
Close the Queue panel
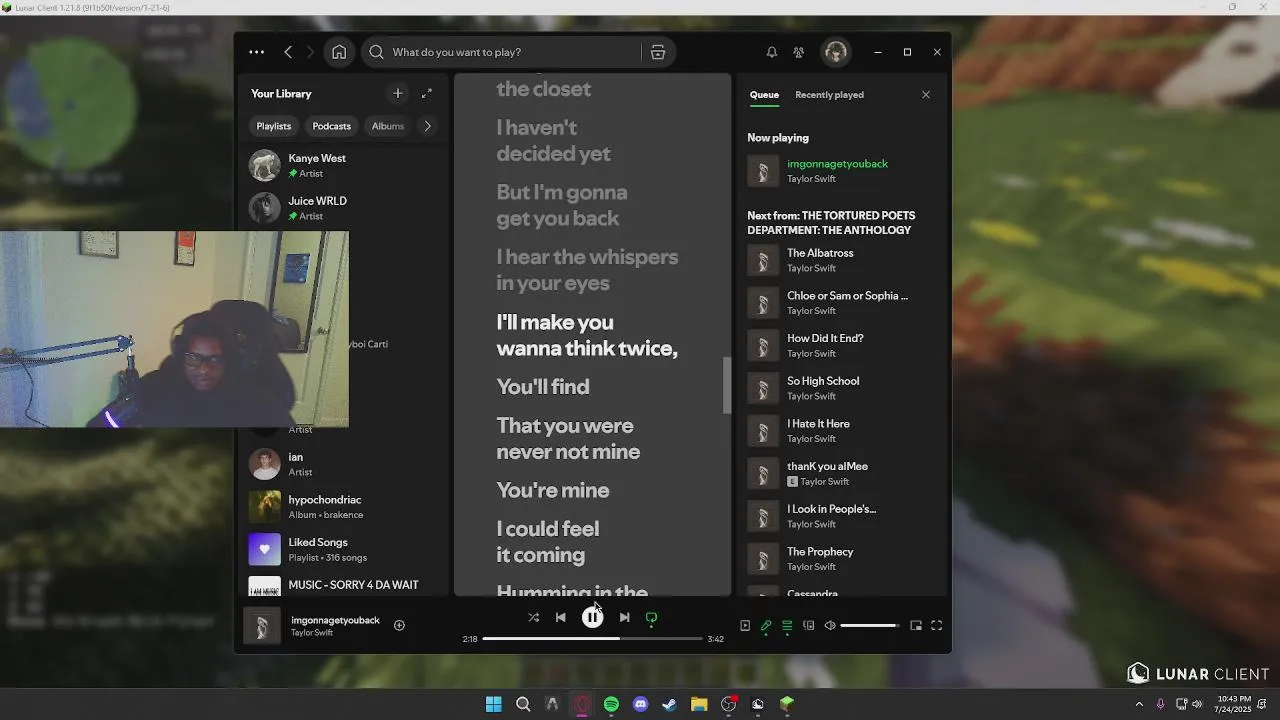[x=926, y=95]
